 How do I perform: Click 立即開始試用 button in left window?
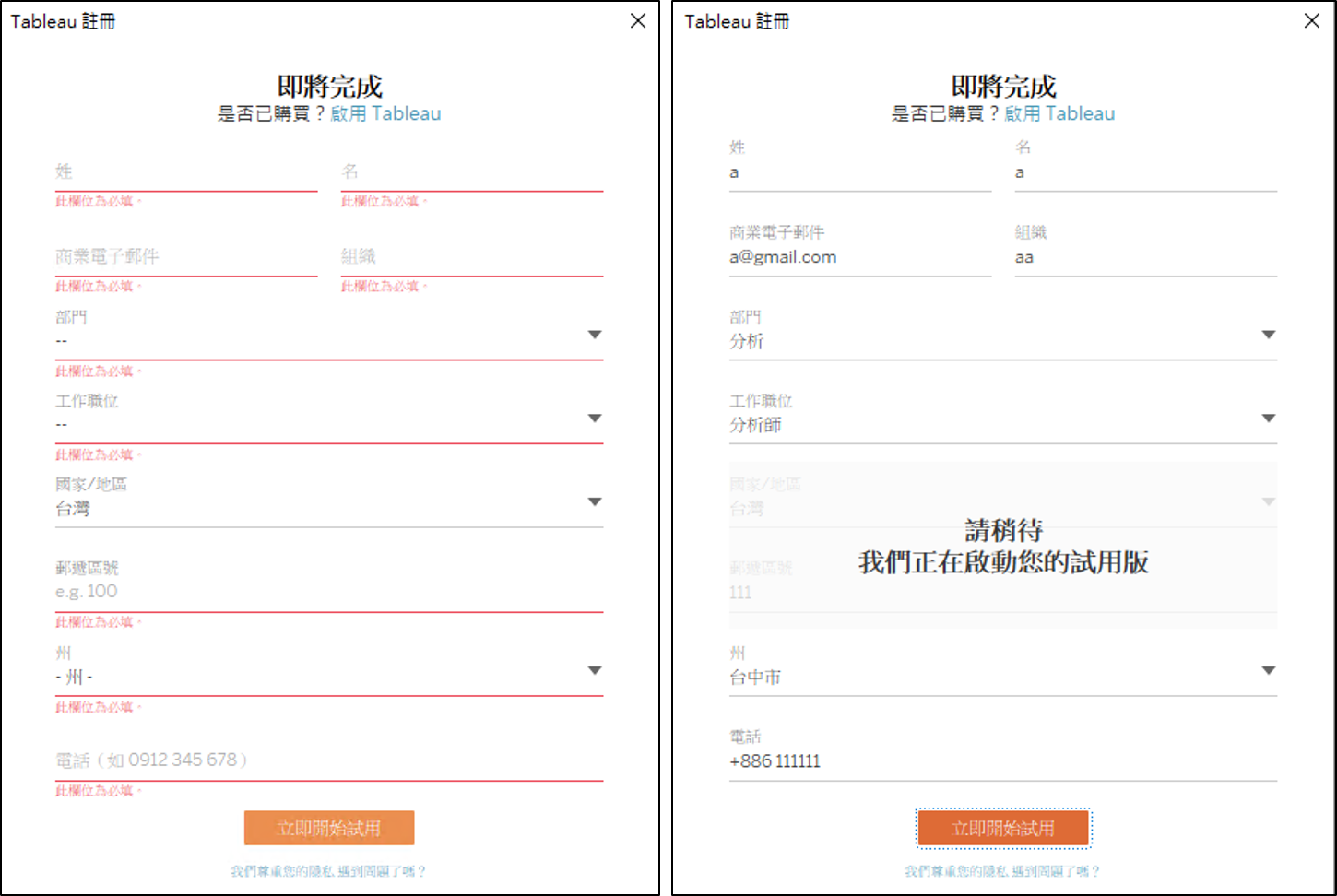tap(329, 828)
